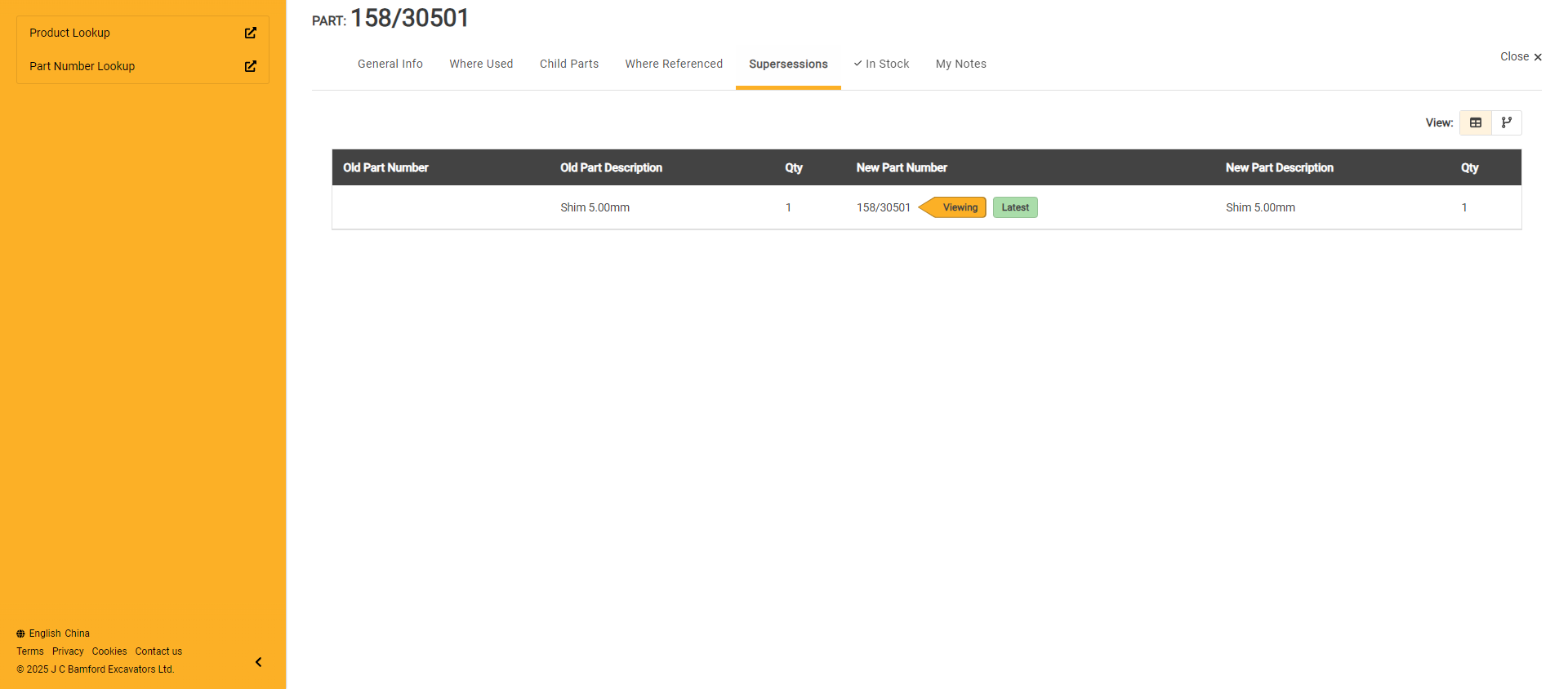Viewport: 1568px width, 689px height.
Task: Open the Cookies link
Action: [x=109, y=651]
